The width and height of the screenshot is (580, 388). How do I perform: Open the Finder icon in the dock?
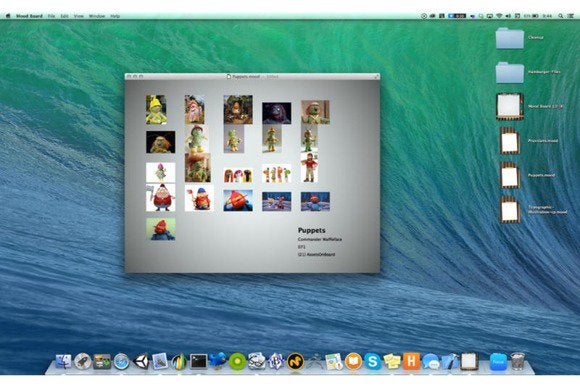tap(63, 361)
